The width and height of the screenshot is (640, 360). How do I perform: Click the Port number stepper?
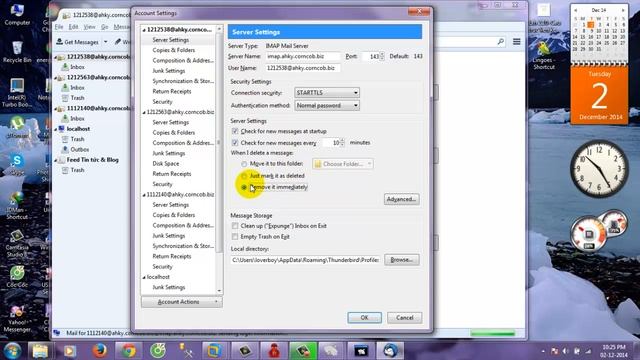(x=382, y=56)
